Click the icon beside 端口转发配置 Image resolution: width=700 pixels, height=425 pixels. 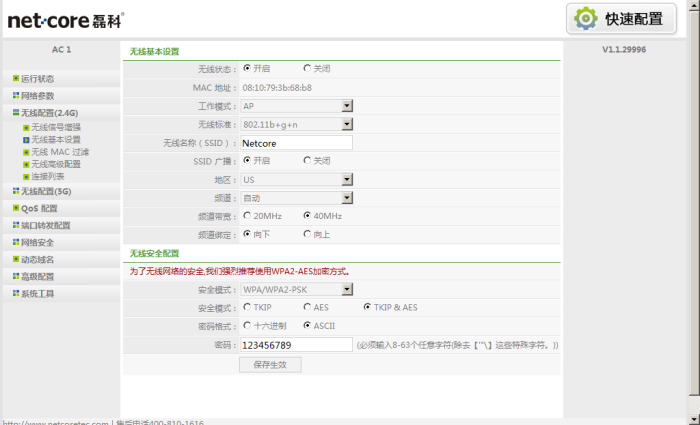pos(16,225)
